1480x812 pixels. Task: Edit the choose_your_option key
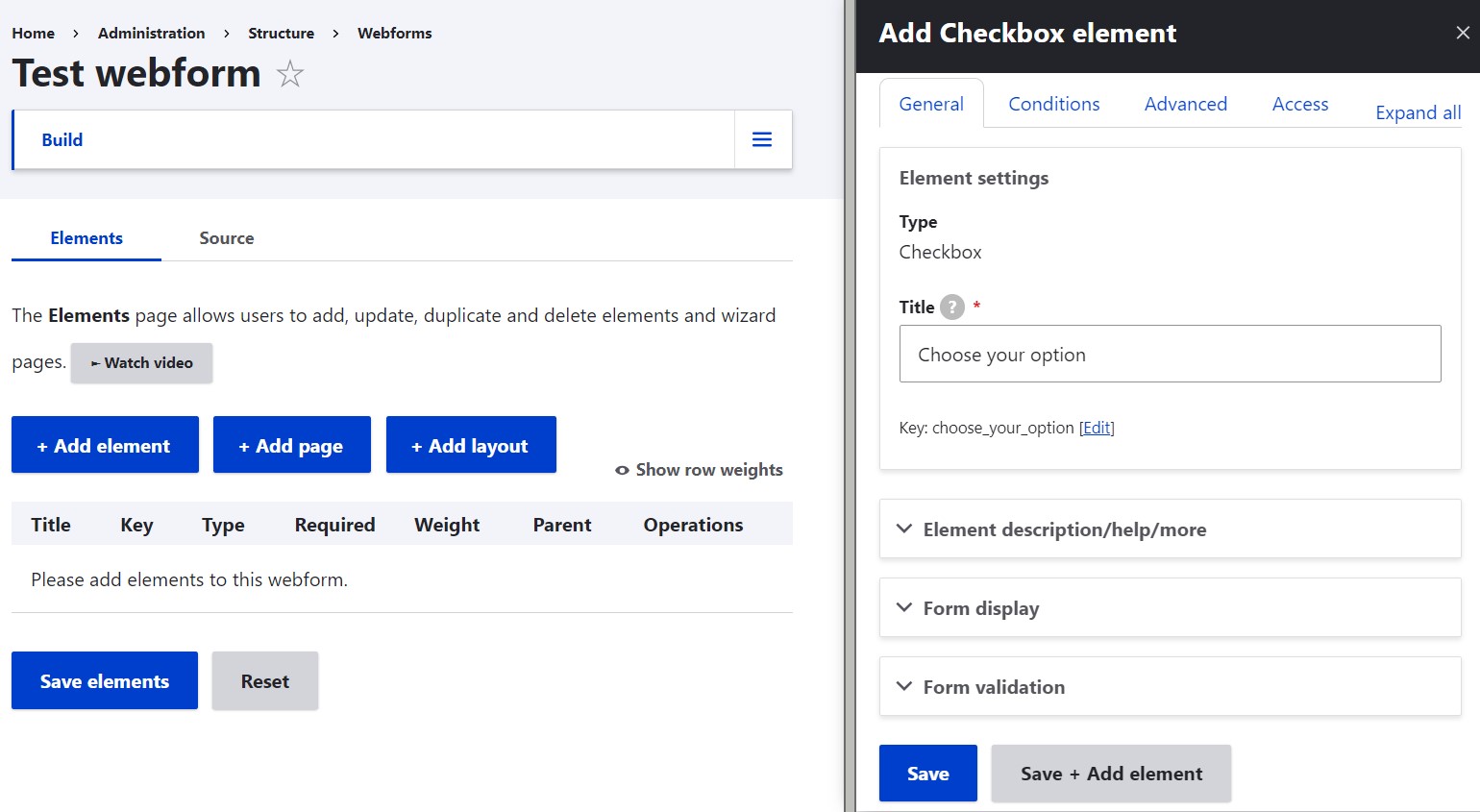click(1097, 427)
